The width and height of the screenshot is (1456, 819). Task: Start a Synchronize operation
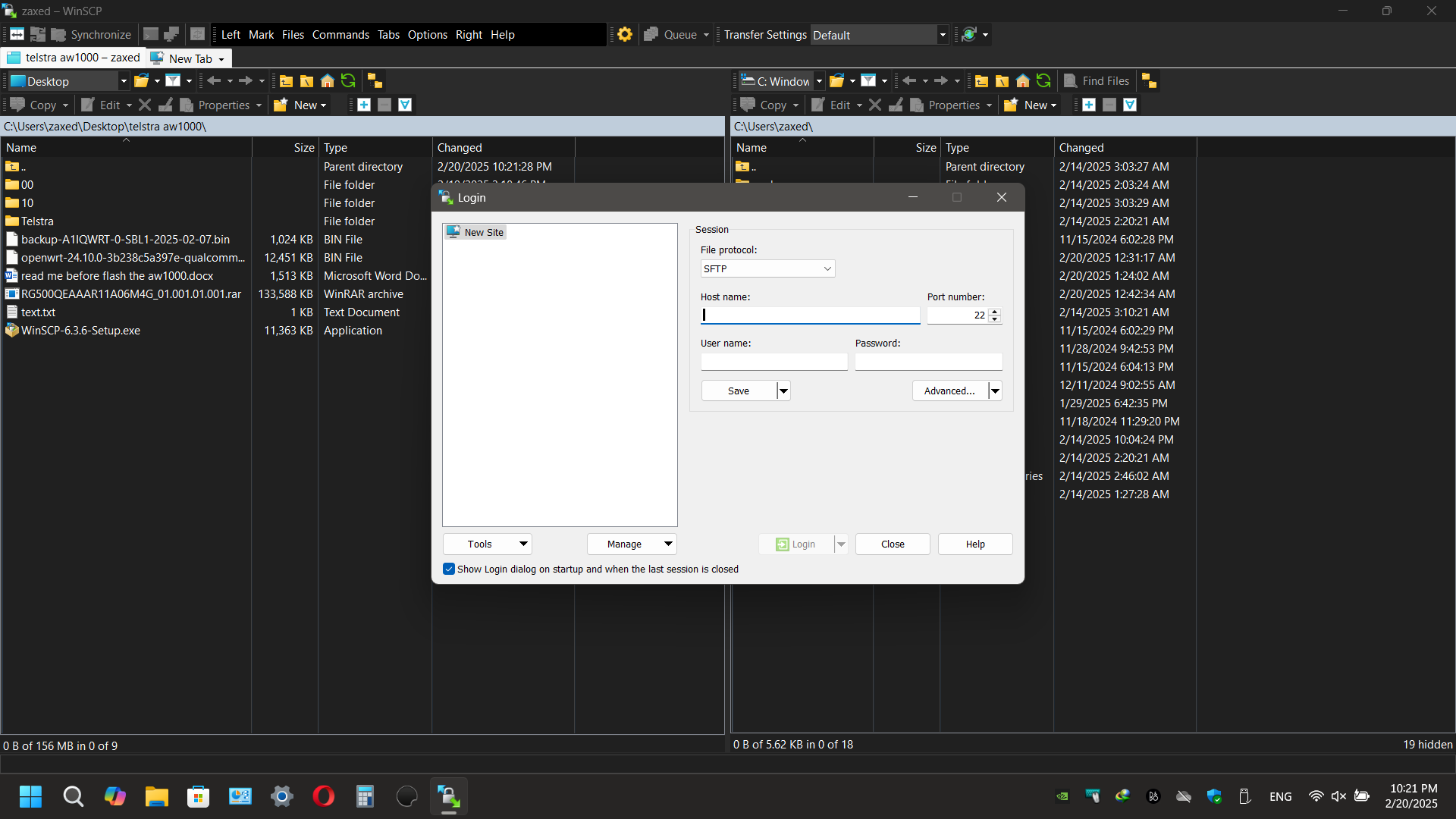[x=99, y=34]
